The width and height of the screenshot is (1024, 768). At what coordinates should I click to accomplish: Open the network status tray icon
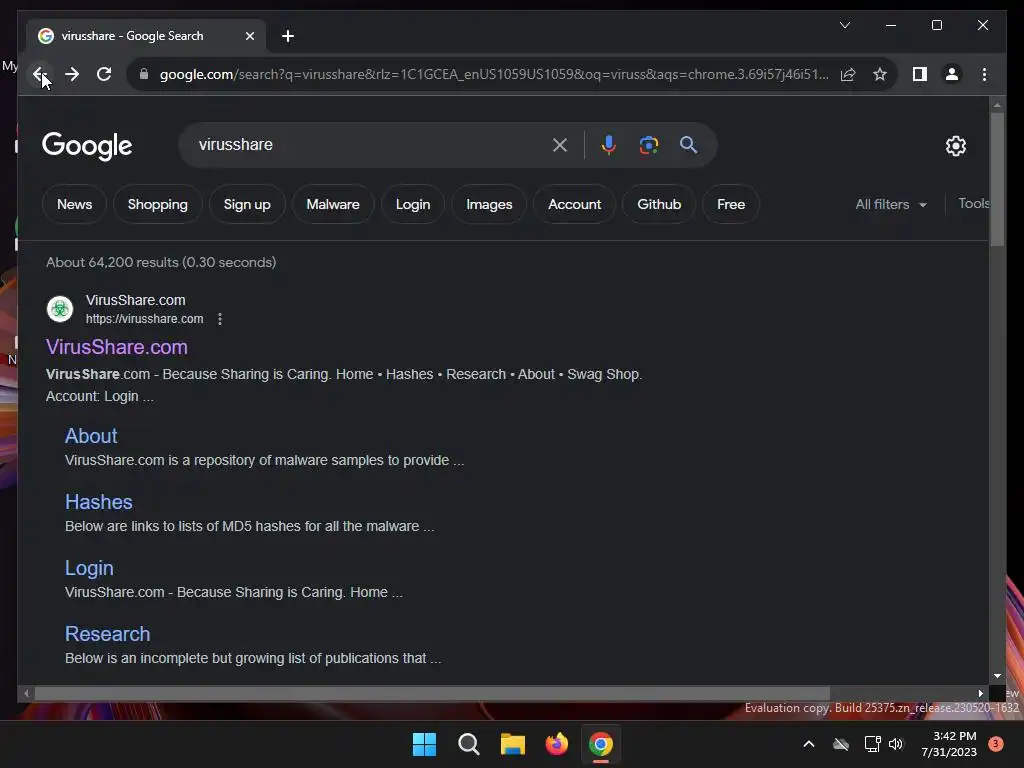[x=872, y=744]
